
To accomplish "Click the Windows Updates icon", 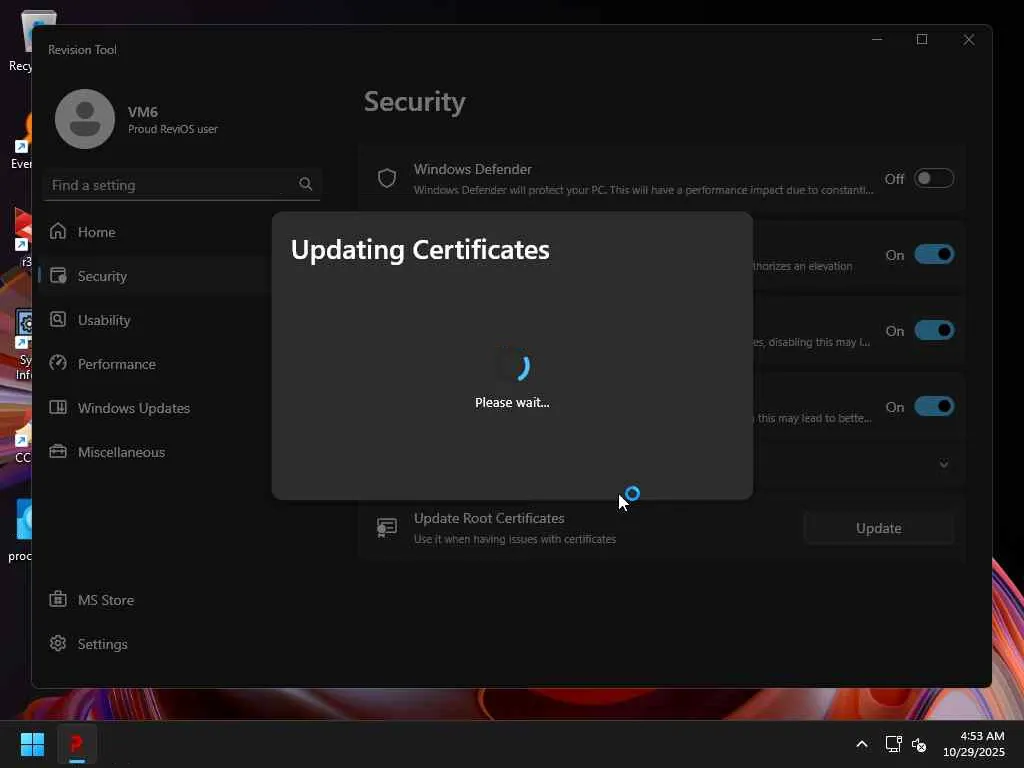I will pyautogui.click(x=58, y=408).
